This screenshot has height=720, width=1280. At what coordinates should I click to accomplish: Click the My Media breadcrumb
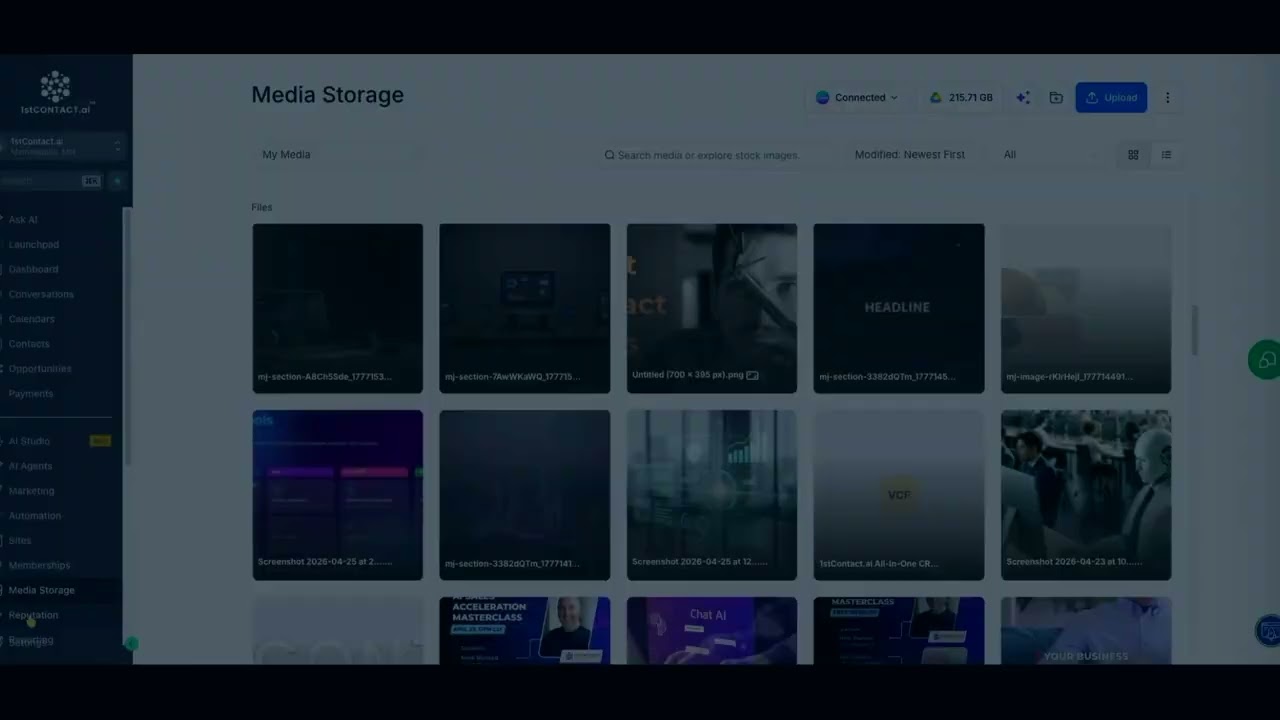(x=286, y=155)
